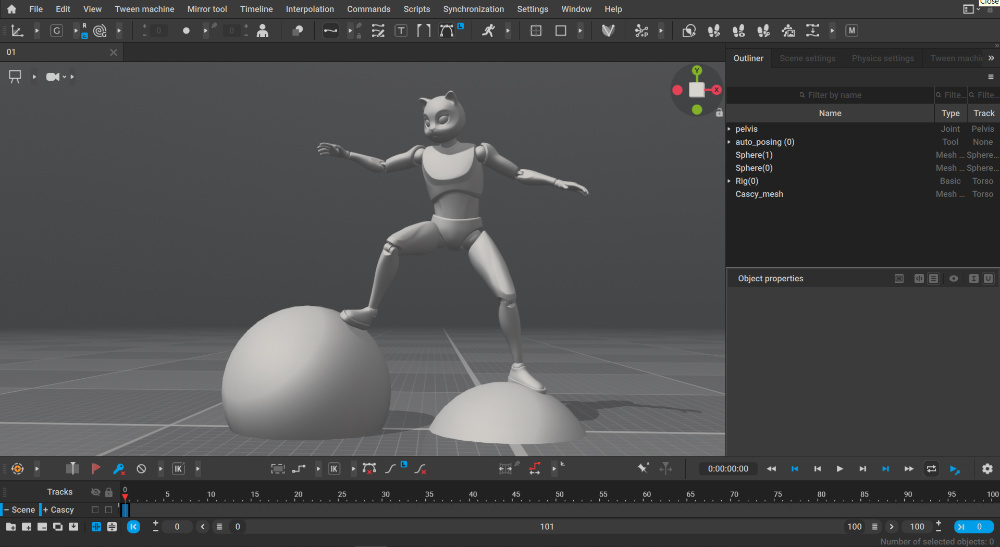Click the Name column header in Outliner
This screenshot has height=547, width=1000.
pos(830,113)
